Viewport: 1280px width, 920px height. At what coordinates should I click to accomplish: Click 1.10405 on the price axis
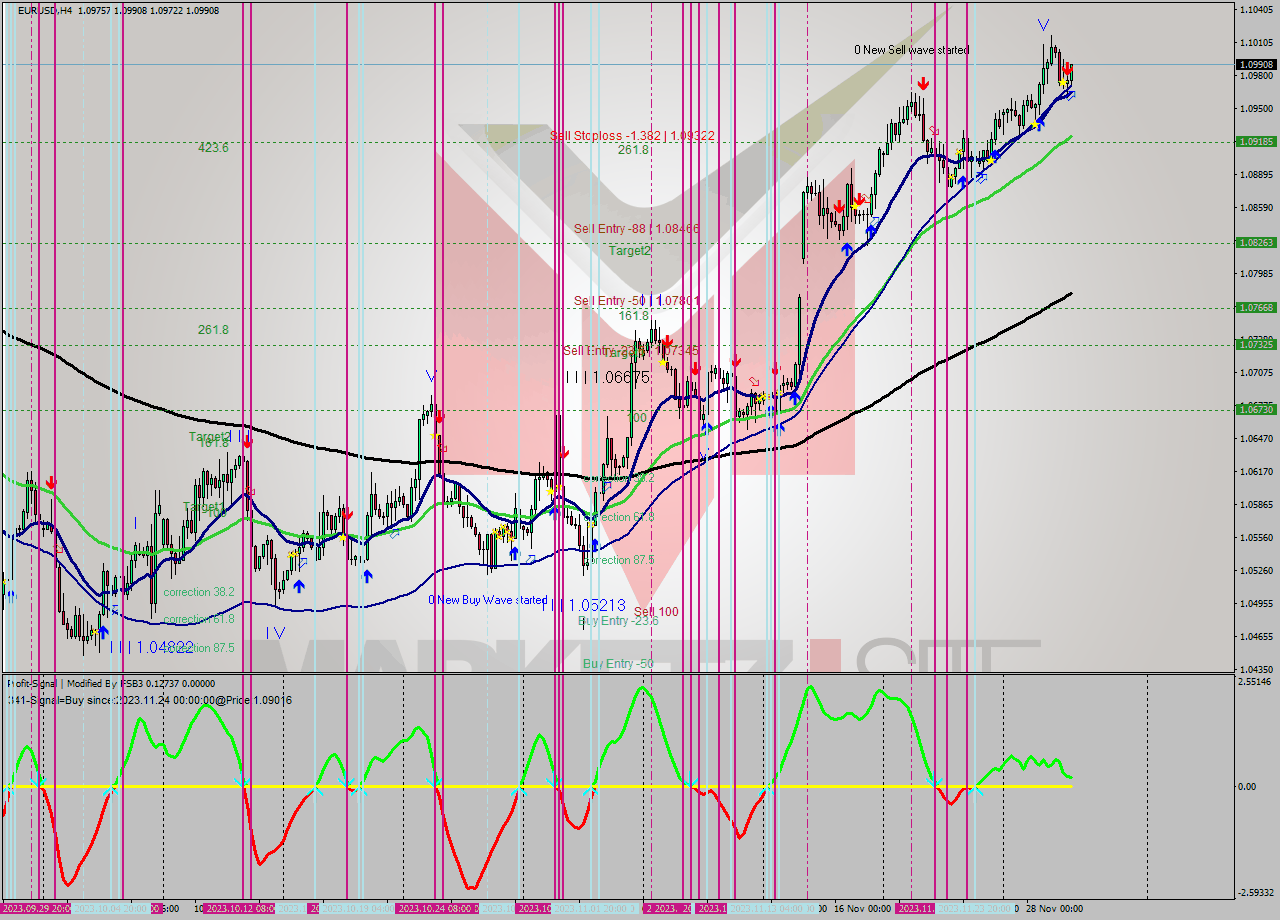coord(1256,10)
